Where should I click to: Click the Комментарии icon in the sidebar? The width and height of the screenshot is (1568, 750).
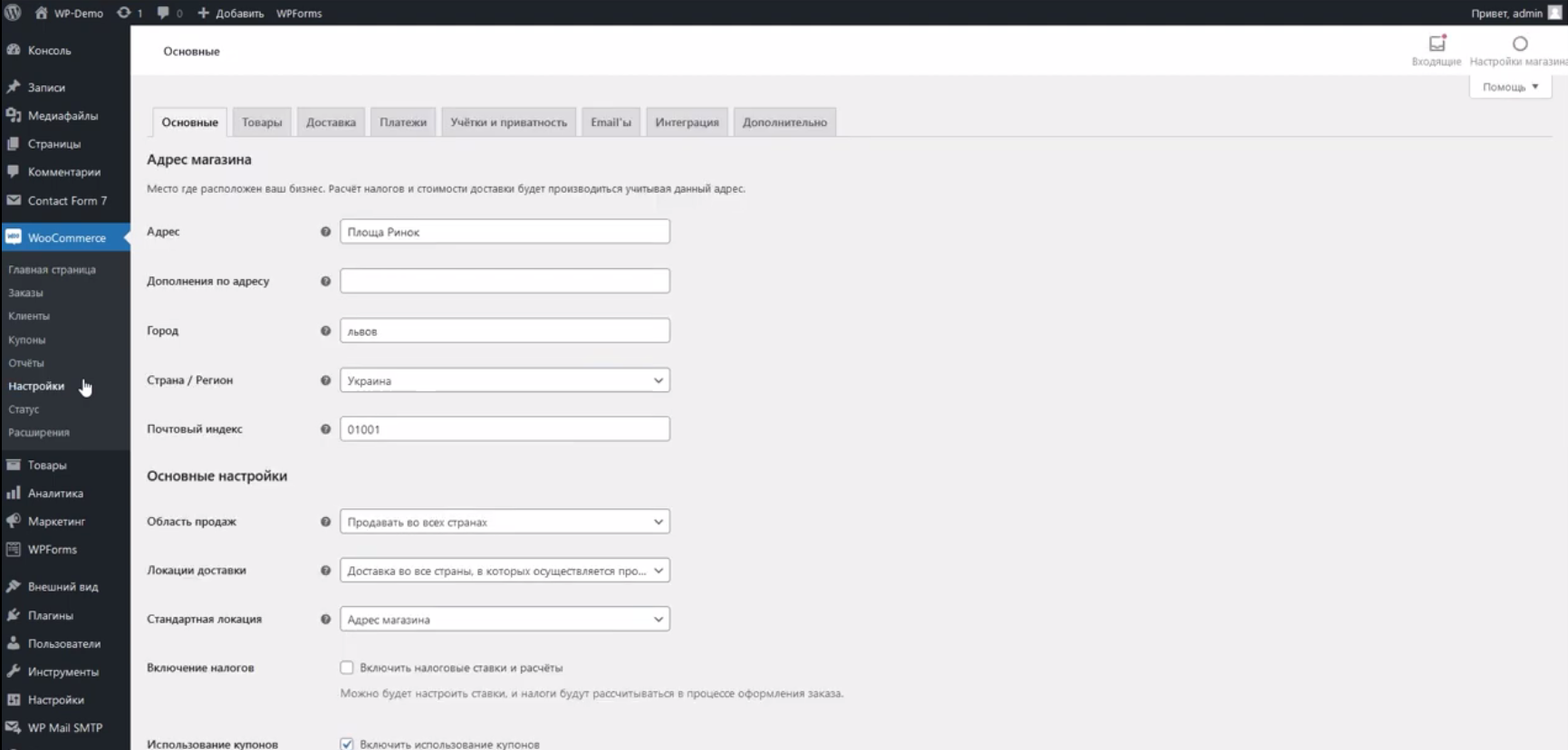pyautogui.click(x=14, y=171)
